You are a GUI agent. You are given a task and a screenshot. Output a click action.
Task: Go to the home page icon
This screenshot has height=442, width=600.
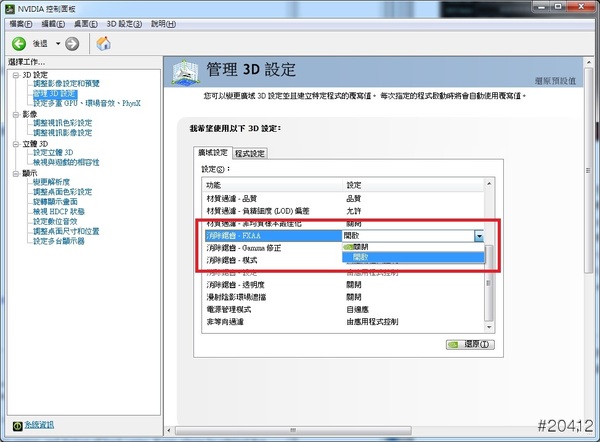(x=103, y=44)
